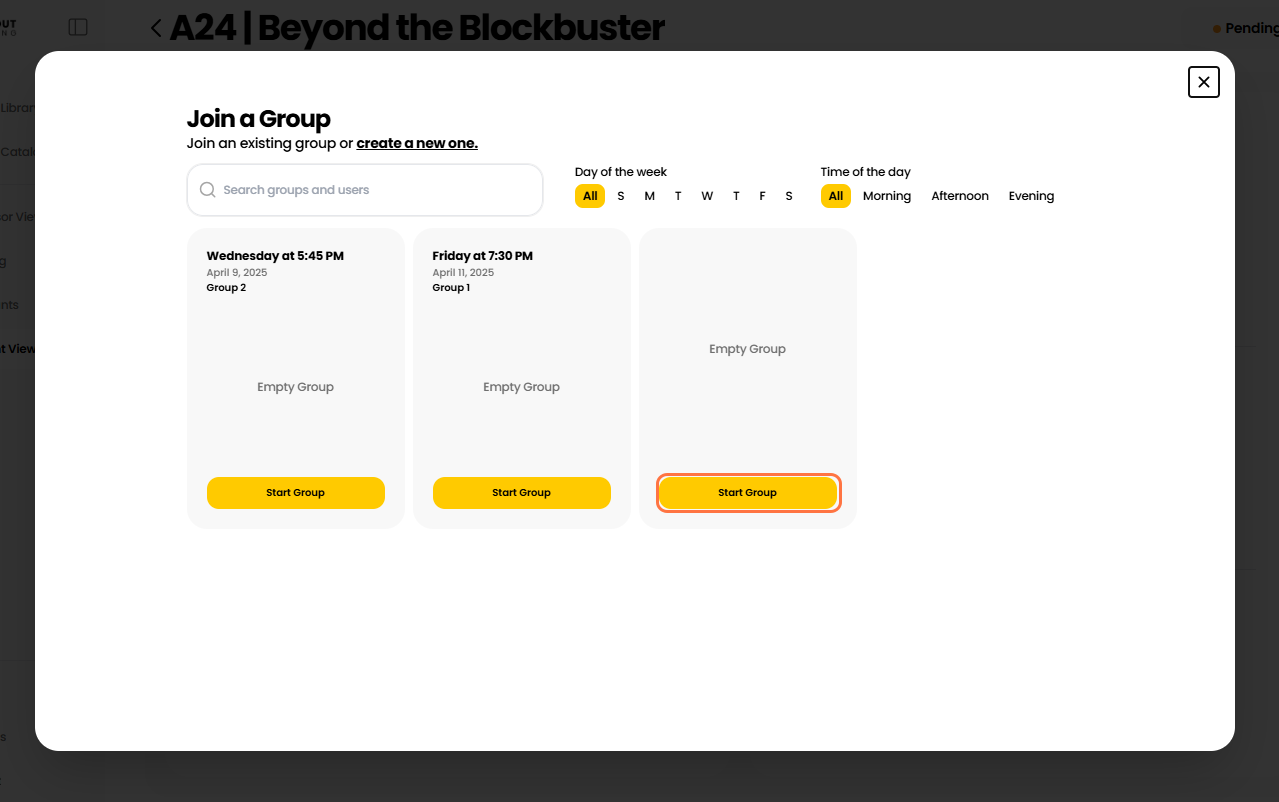Show only Morning groups
Image resolution: width=1279 pixels, height=802 pixels.
[x=887, y=196]
